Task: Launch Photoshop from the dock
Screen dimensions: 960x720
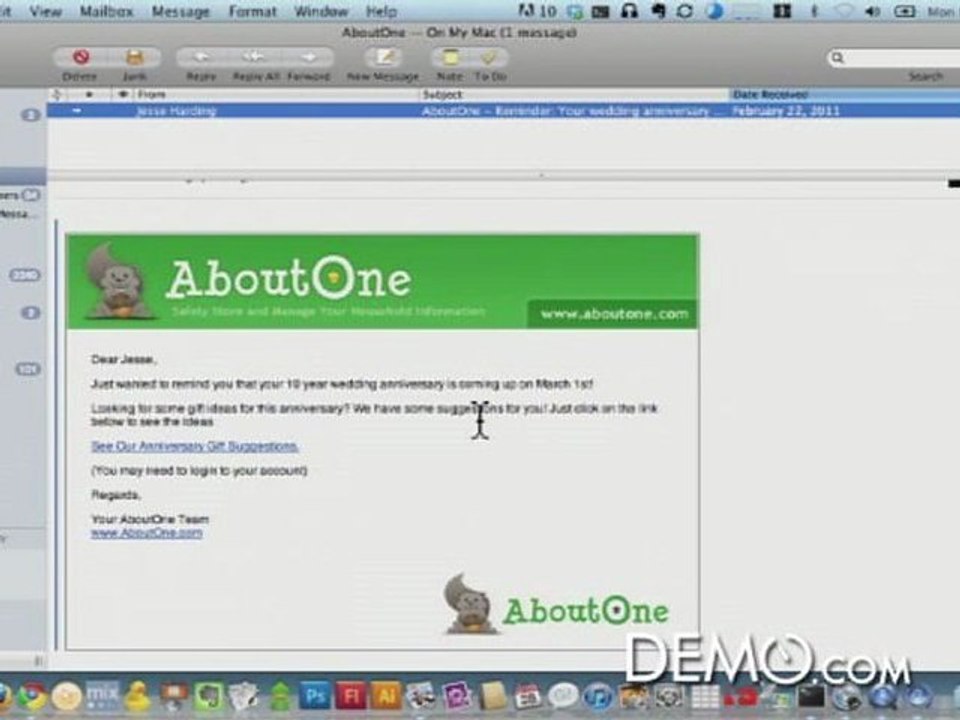Action: (x=315, y=697)
